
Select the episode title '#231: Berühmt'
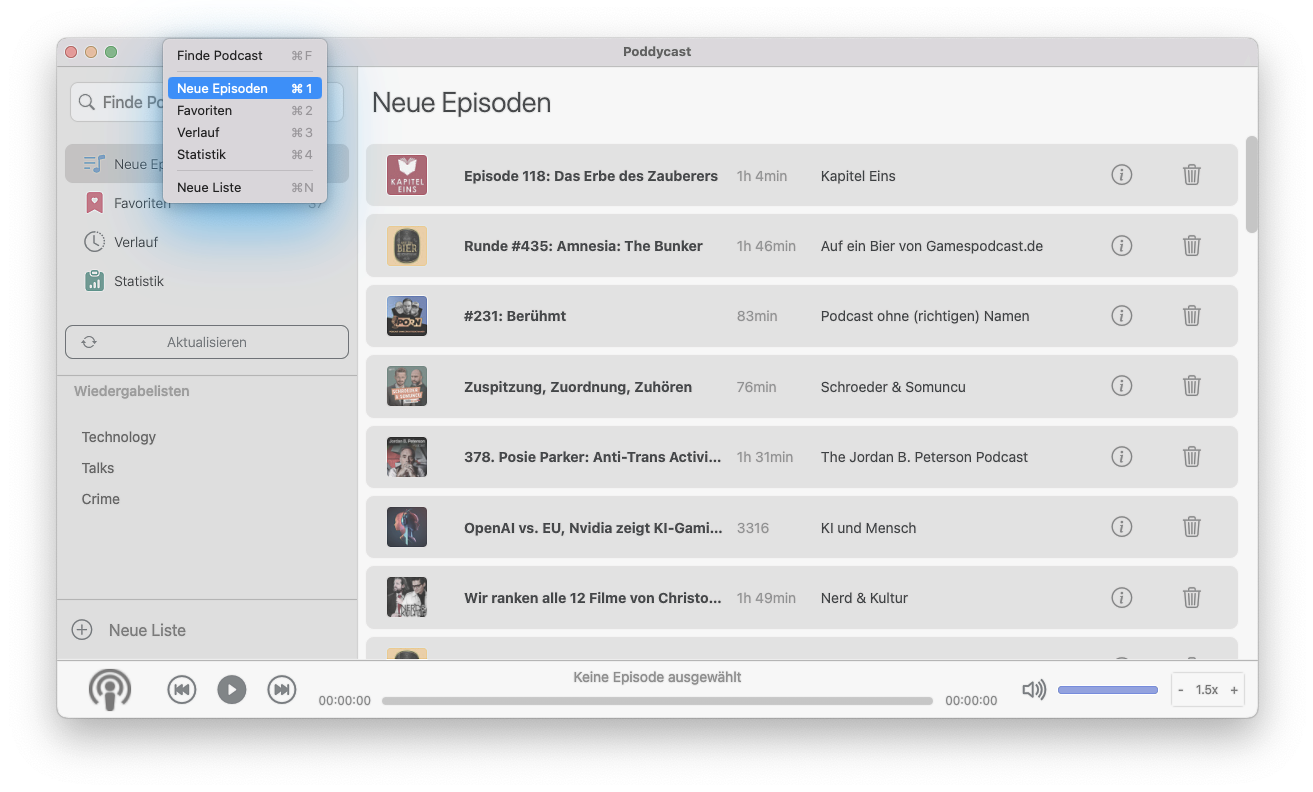click(515, 316)
